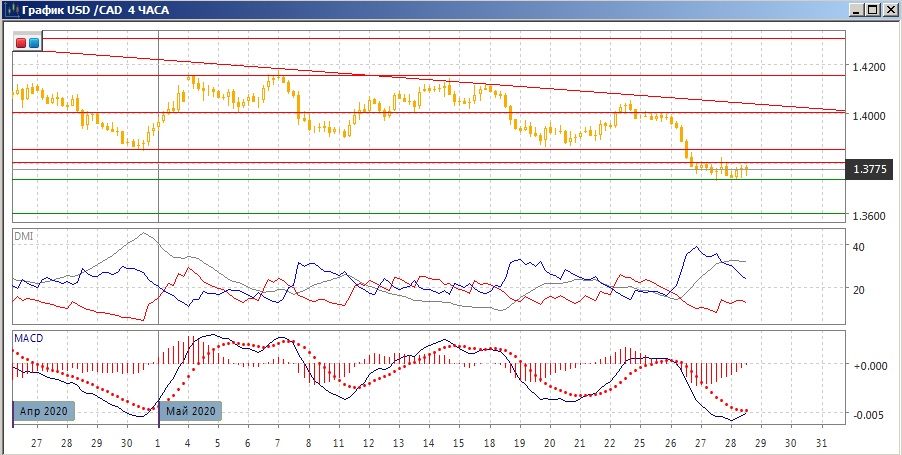Screen dimensions: 902x455
Task: Maximize the USD/CAD chart window
Action: point(872,10)
